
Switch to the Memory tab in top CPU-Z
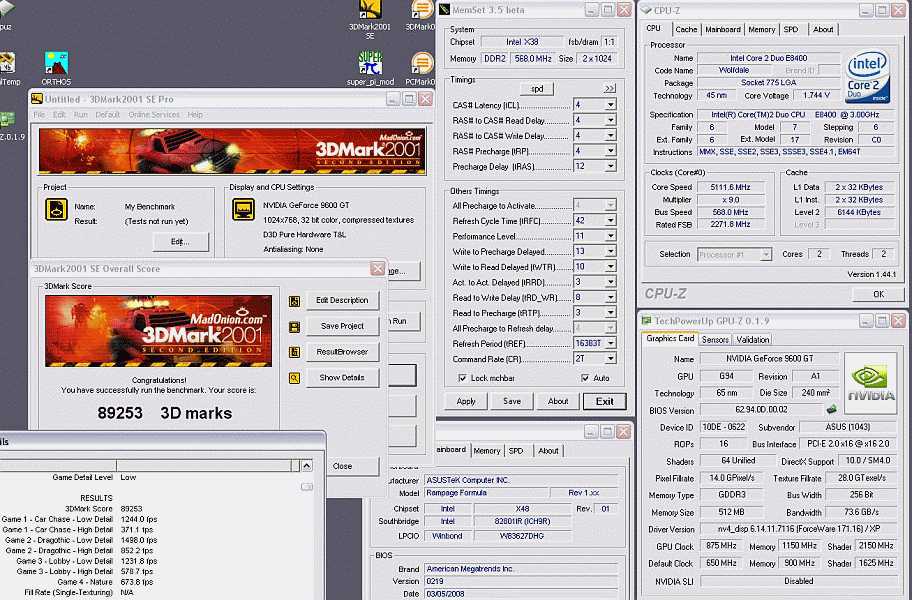761,29
